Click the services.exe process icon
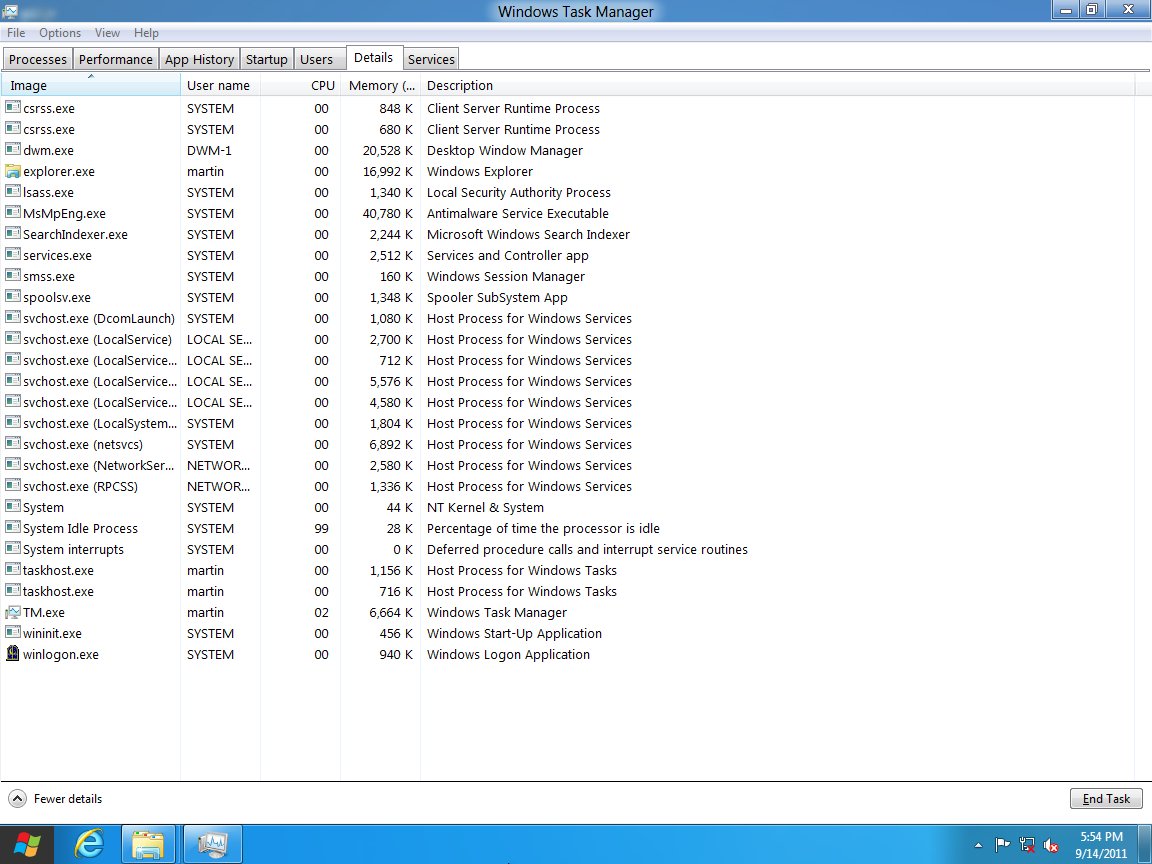The width and height of the screenshot is (1152, 864). [x=12, y=255]
